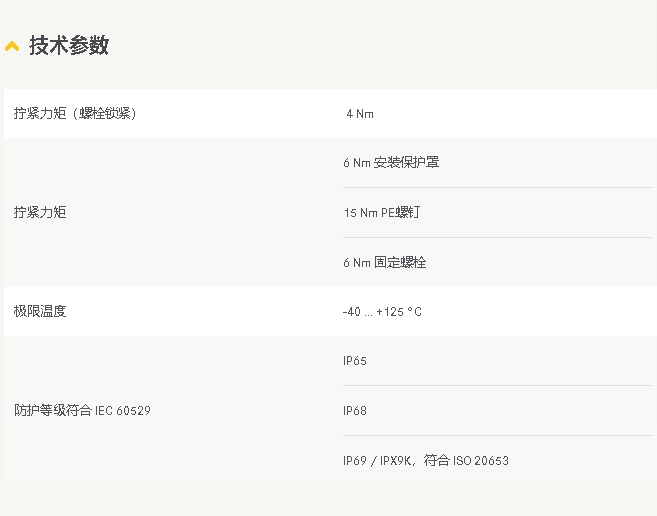
Task: Click the 固定螺栓 text in torque row
Action: 400,262
